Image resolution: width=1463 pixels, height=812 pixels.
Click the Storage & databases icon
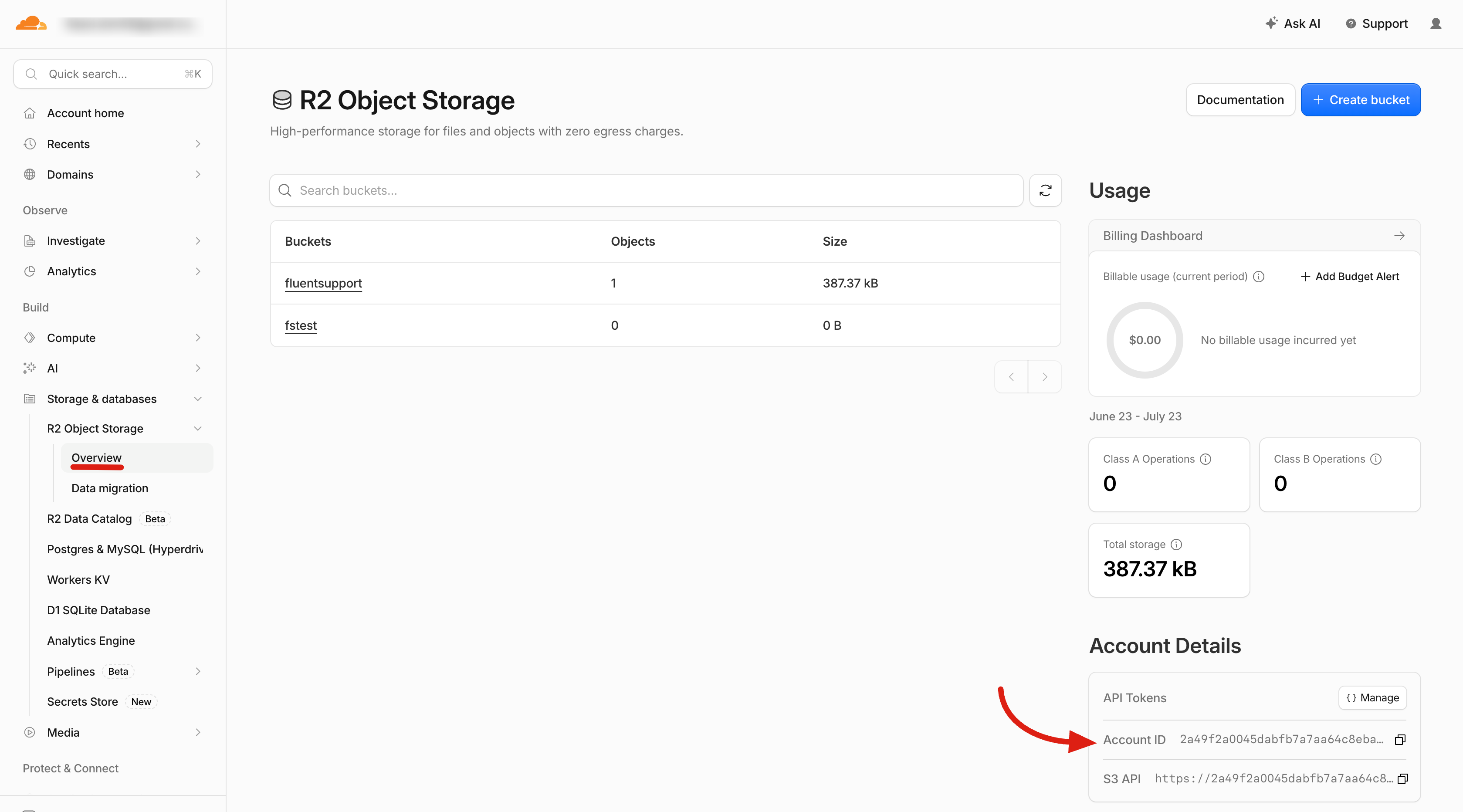pyautogui.click(x=30, y=399)
